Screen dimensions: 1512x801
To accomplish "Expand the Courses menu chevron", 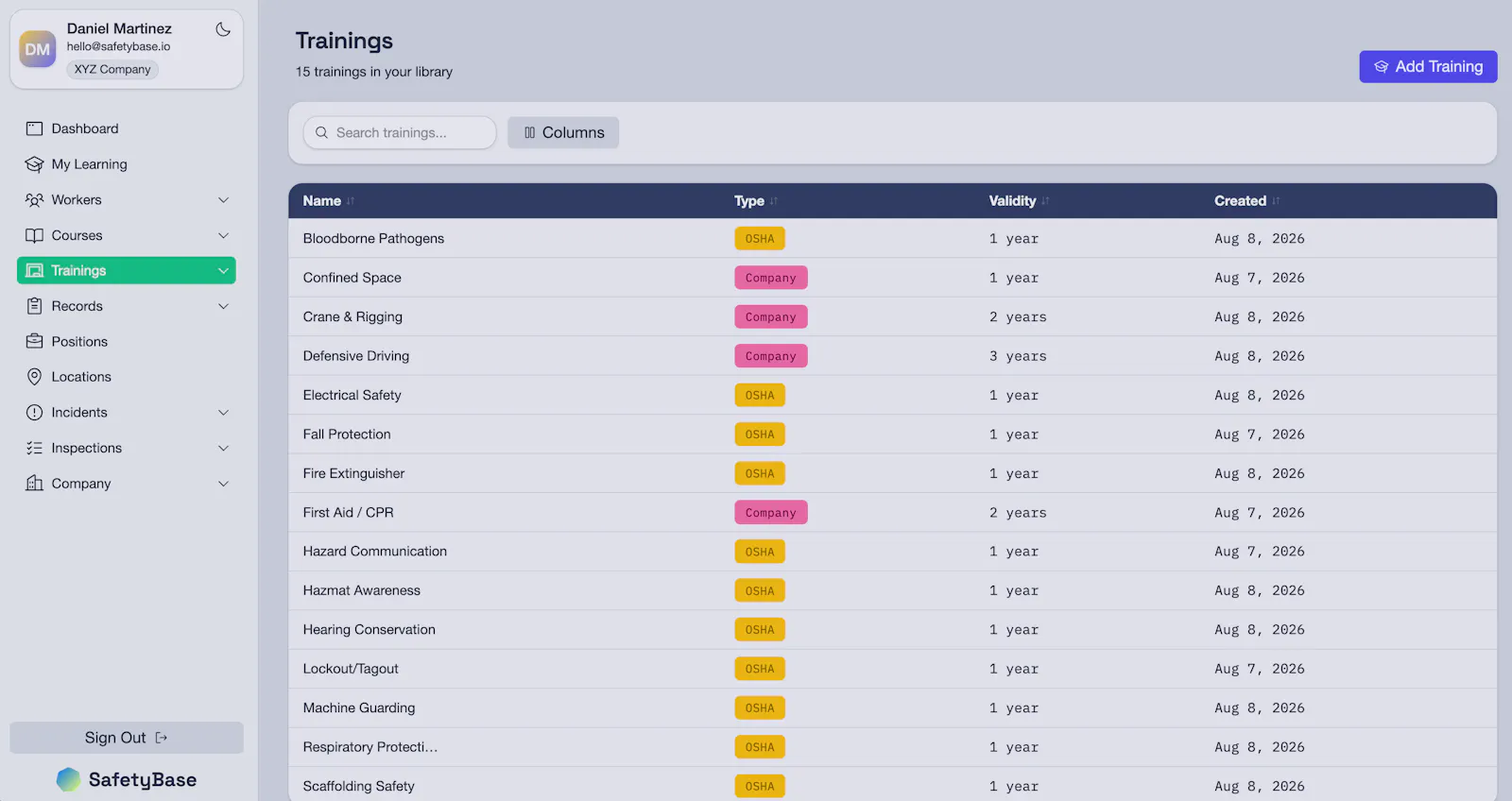I will click(x=224, y=235).
